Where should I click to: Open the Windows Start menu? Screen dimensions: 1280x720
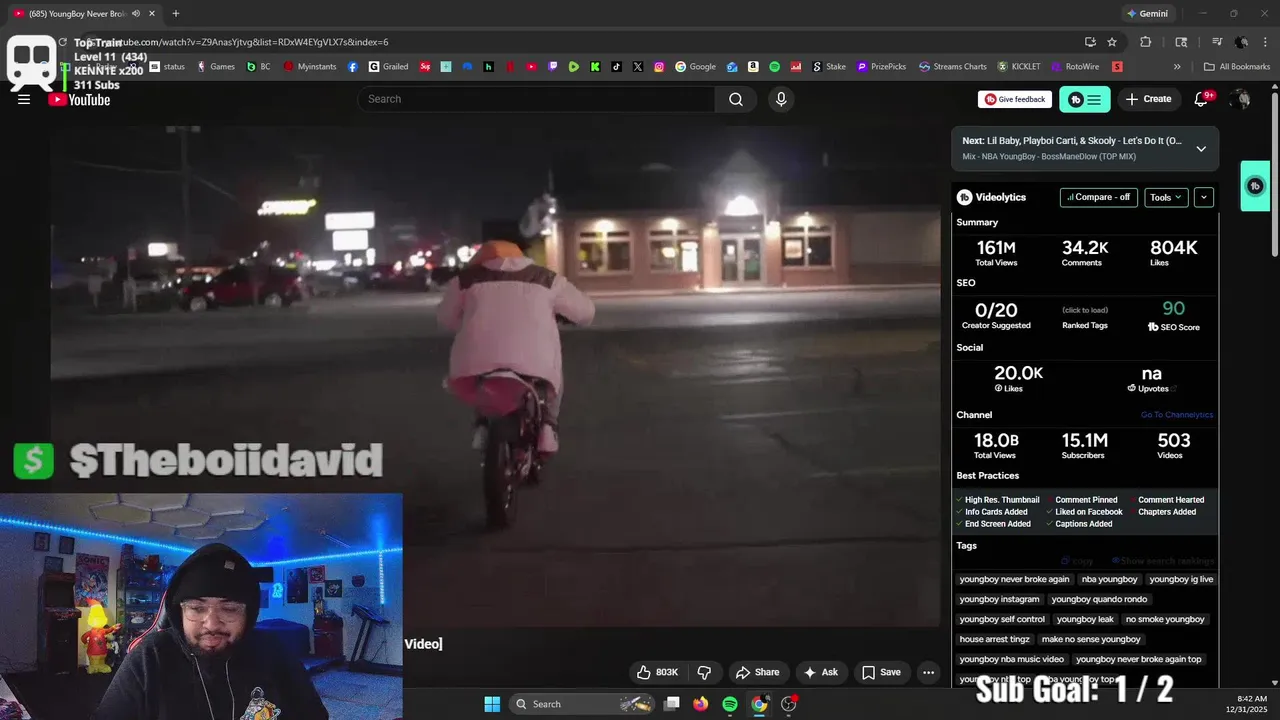(x=492, y=704)
